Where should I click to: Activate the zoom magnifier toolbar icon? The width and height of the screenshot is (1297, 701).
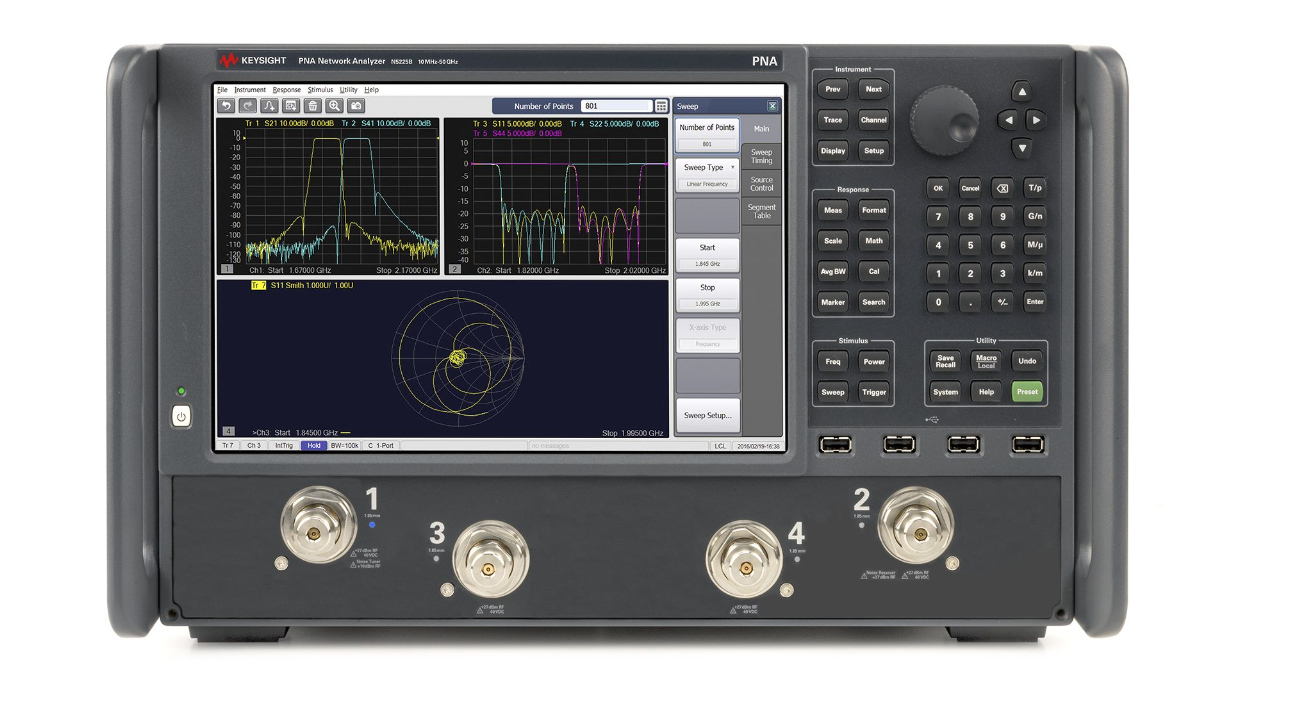335,104
